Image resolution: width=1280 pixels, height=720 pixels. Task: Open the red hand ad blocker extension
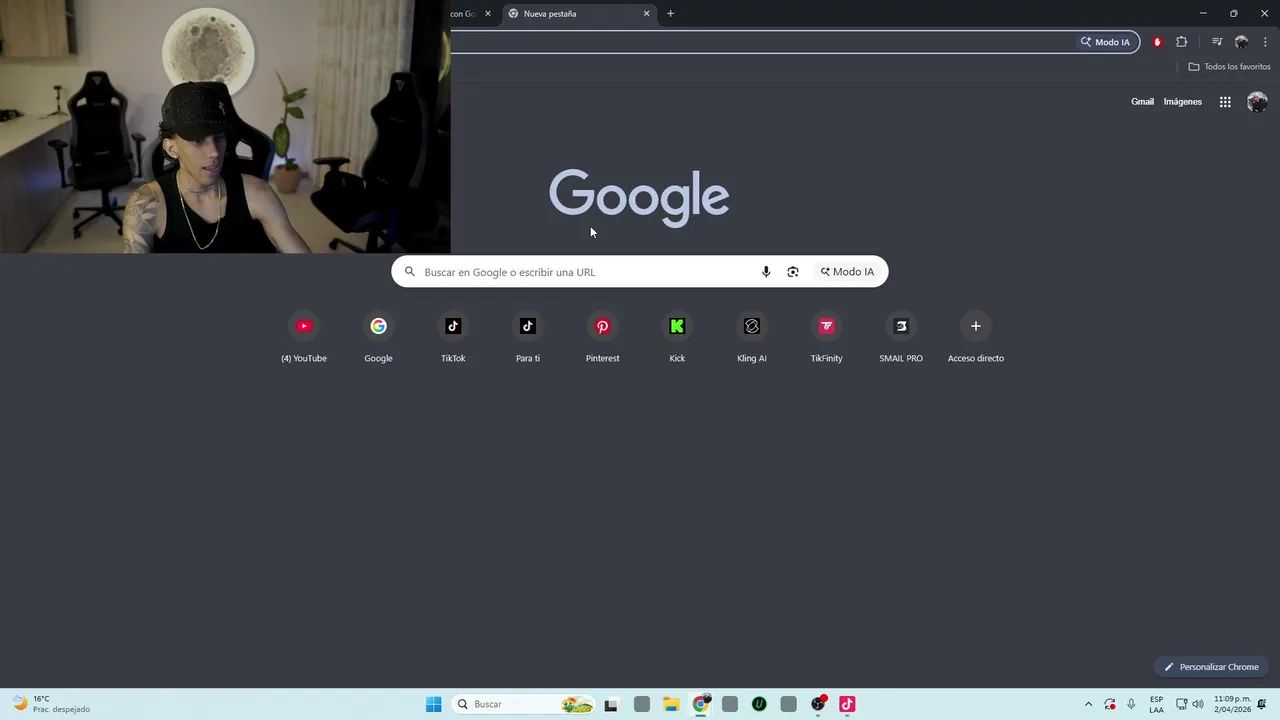coord(1157,42)
